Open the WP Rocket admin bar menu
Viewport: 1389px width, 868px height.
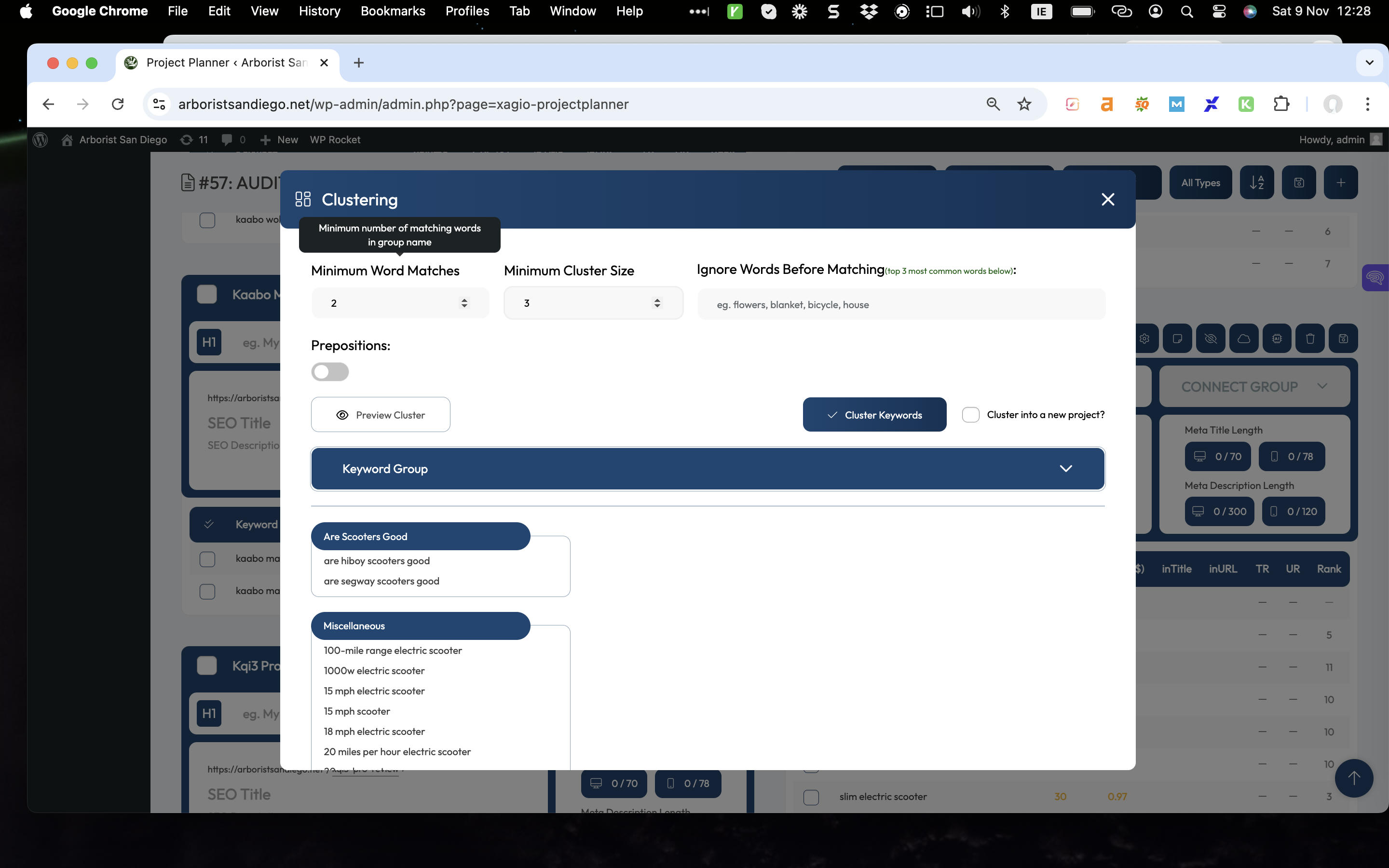(x=335, y=139)
